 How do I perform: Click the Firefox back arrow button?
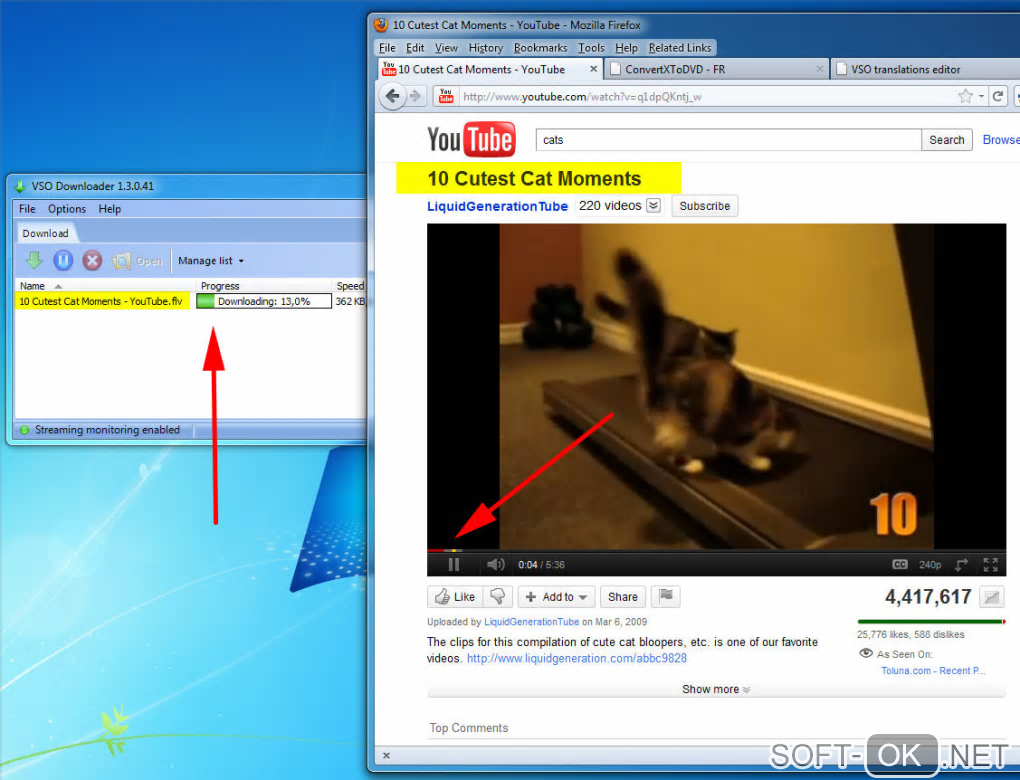tap(392, 96)
